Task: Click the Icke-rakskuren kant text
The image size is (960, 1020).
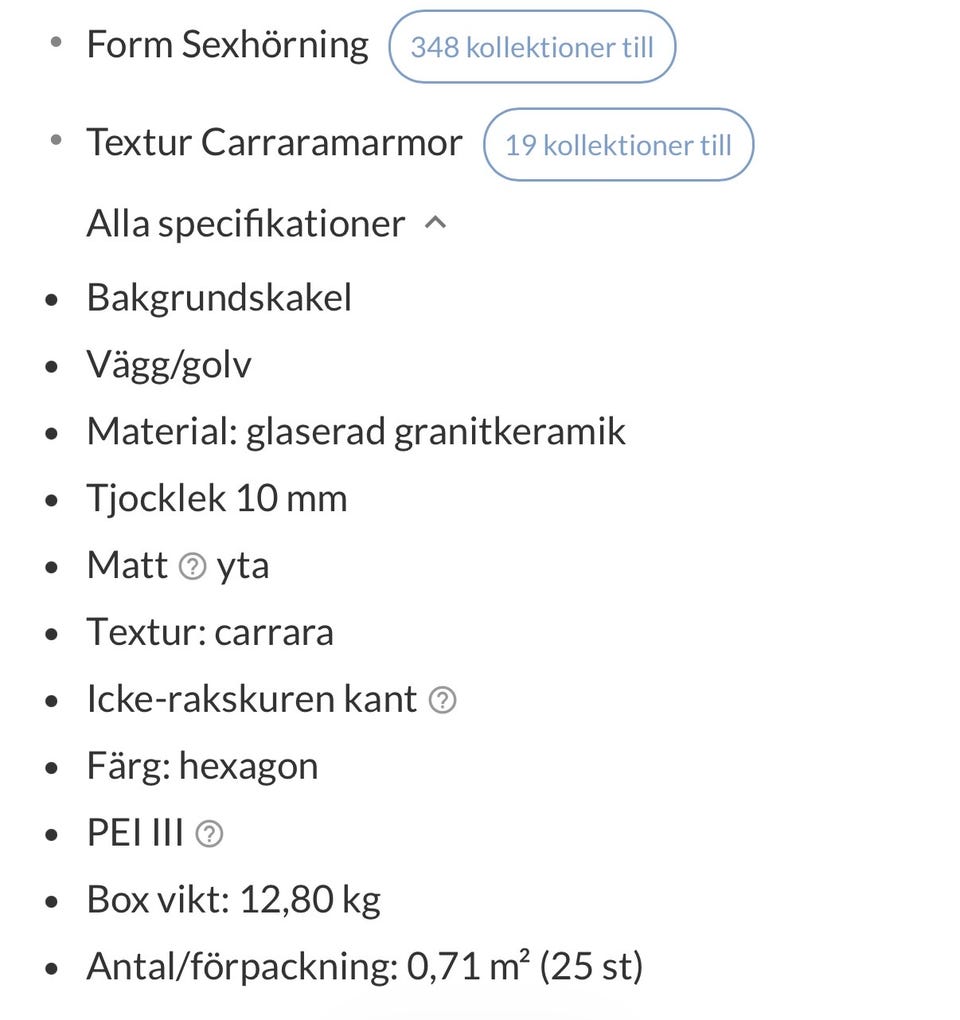Action: [x=251, y=700]
